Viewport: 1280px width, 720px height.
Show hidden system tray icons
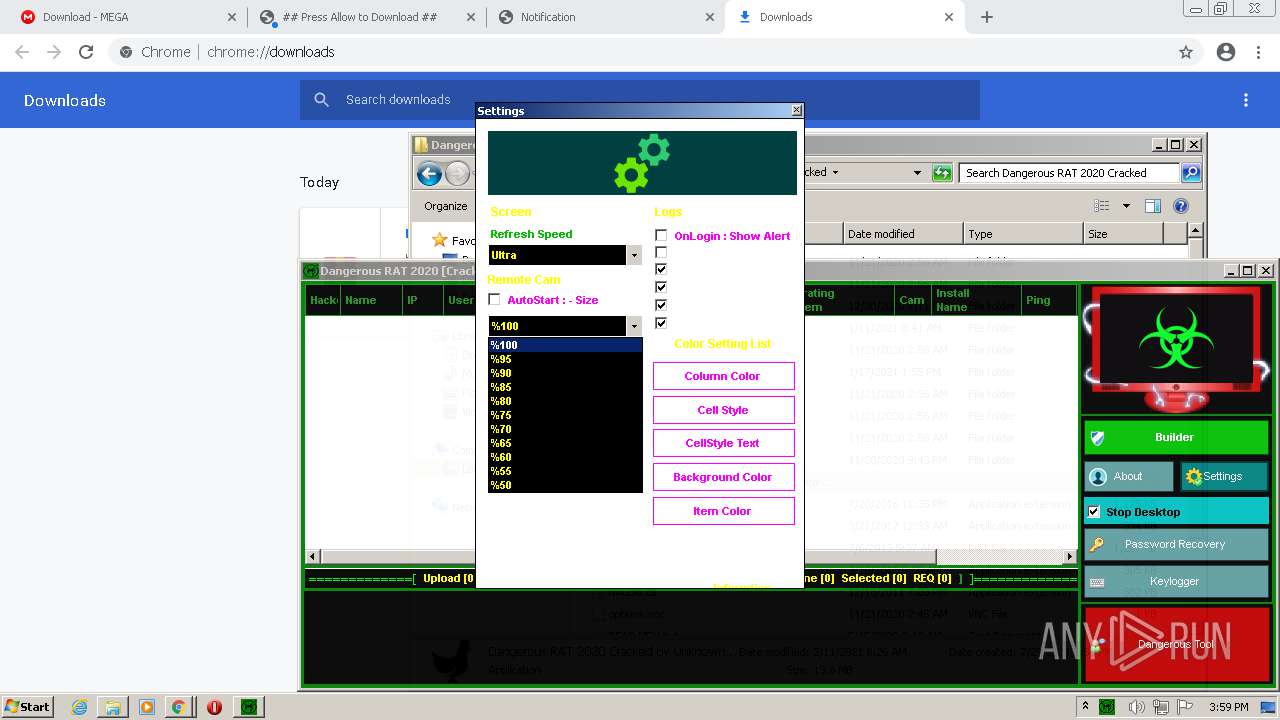1086,707
